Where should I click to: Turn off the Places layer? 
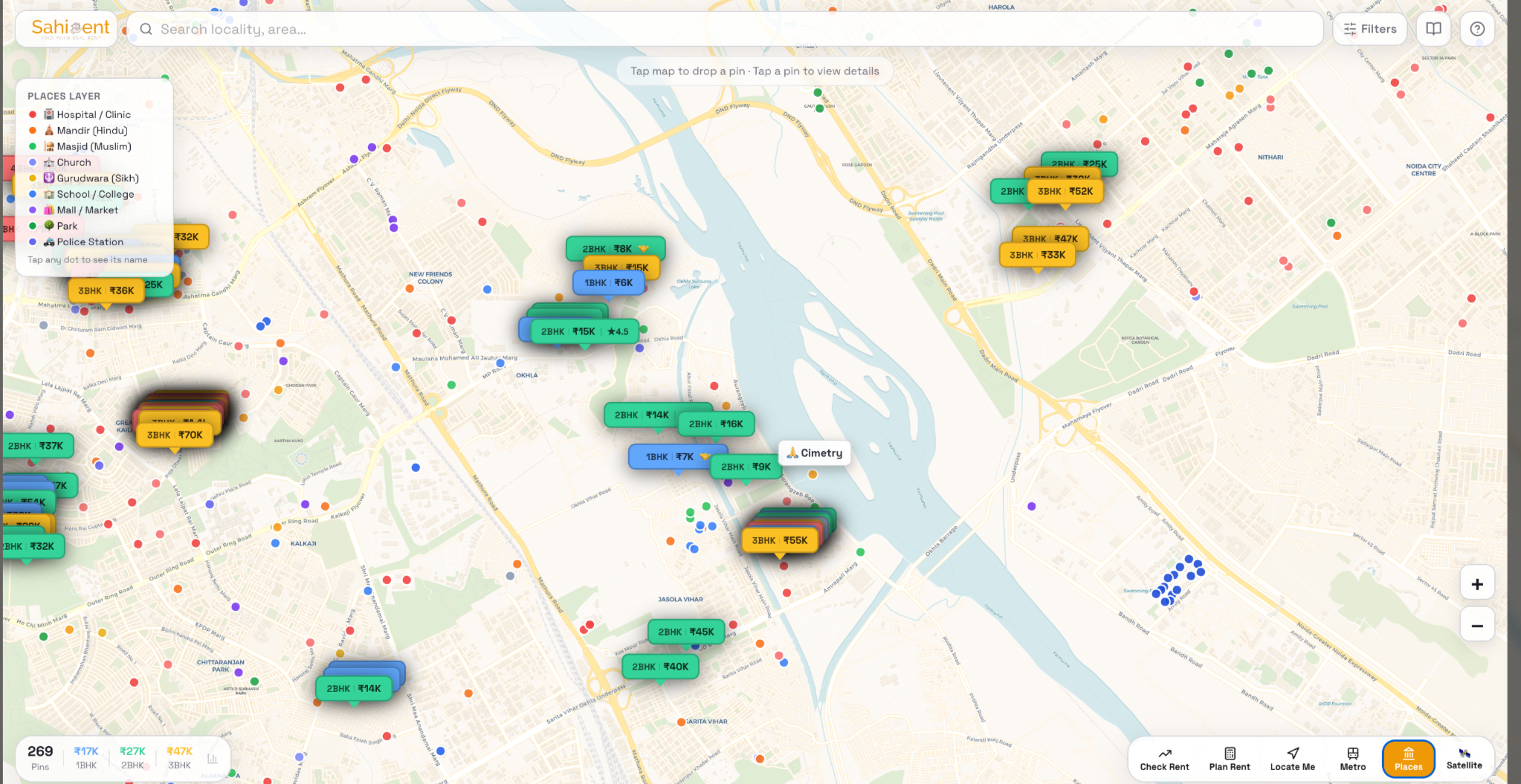click(x=1408, y=759)
